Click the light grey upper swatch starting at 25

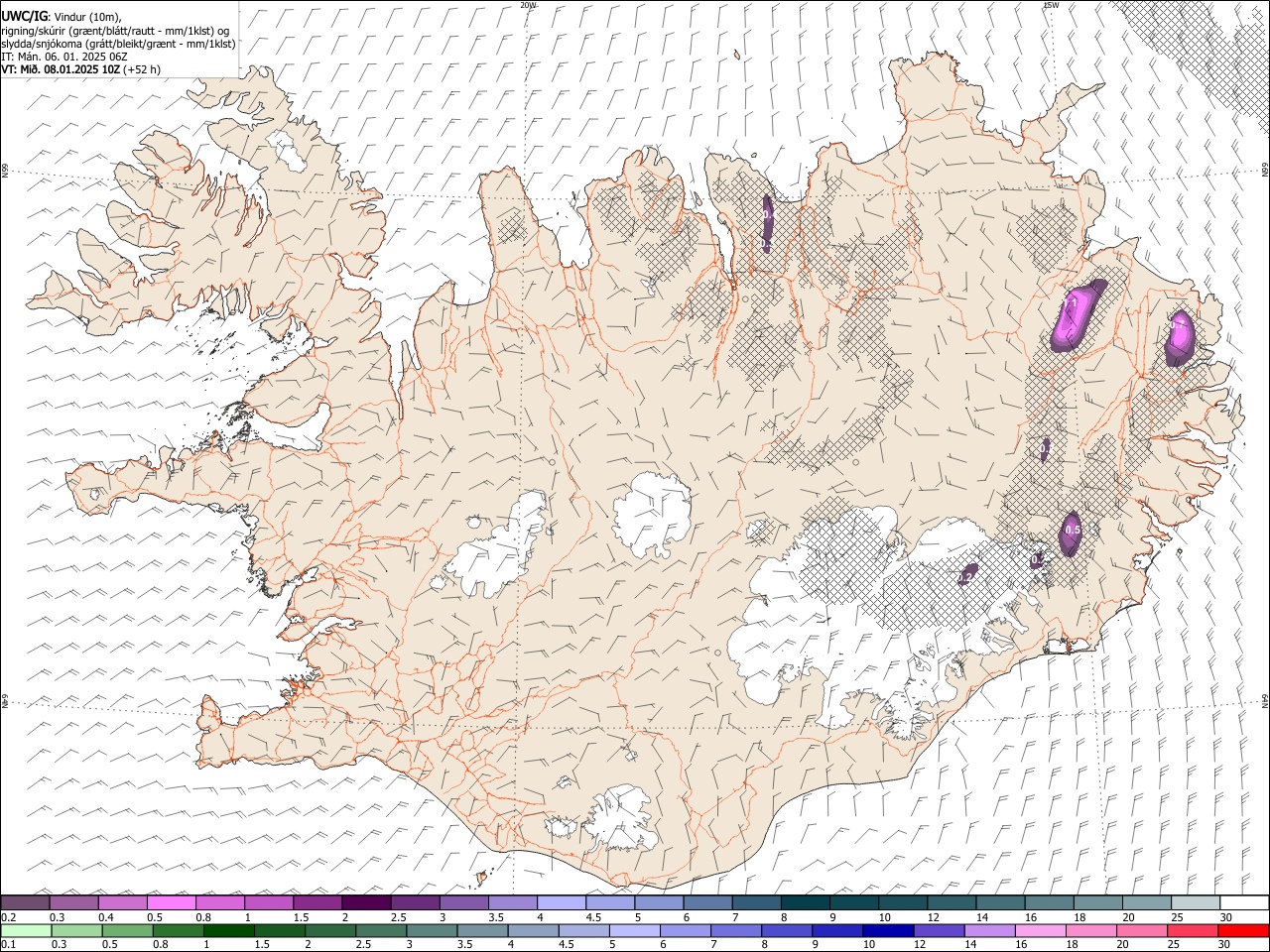1195,902
